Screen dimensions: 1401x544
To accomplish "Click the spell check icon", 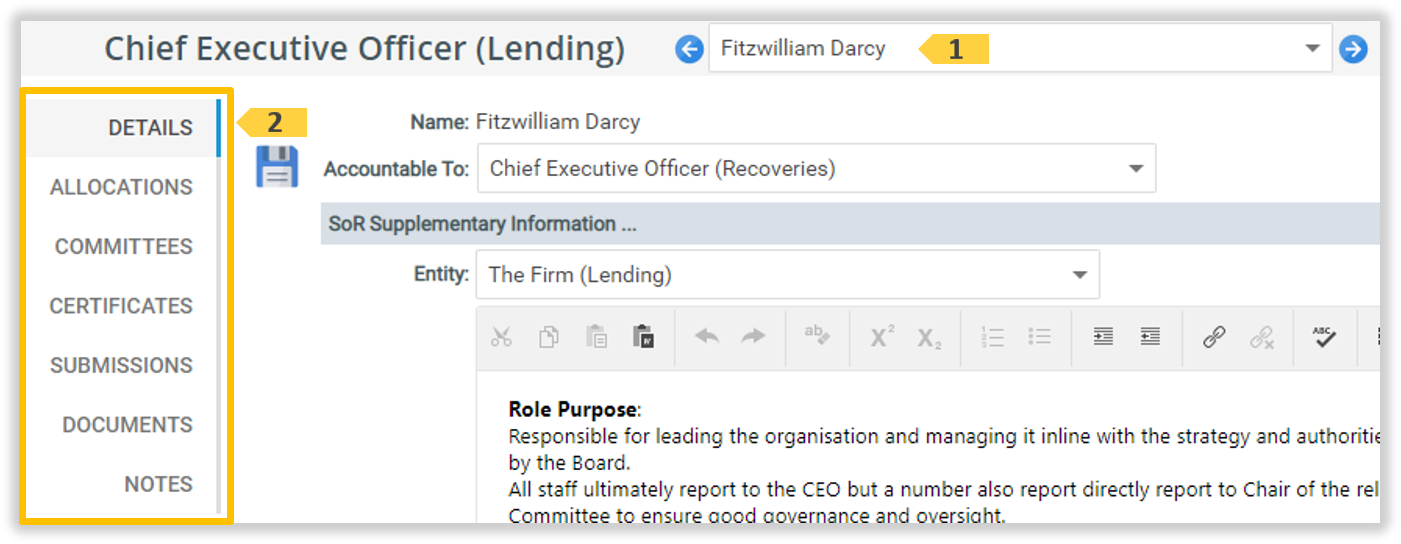I will coord(1324,337).
